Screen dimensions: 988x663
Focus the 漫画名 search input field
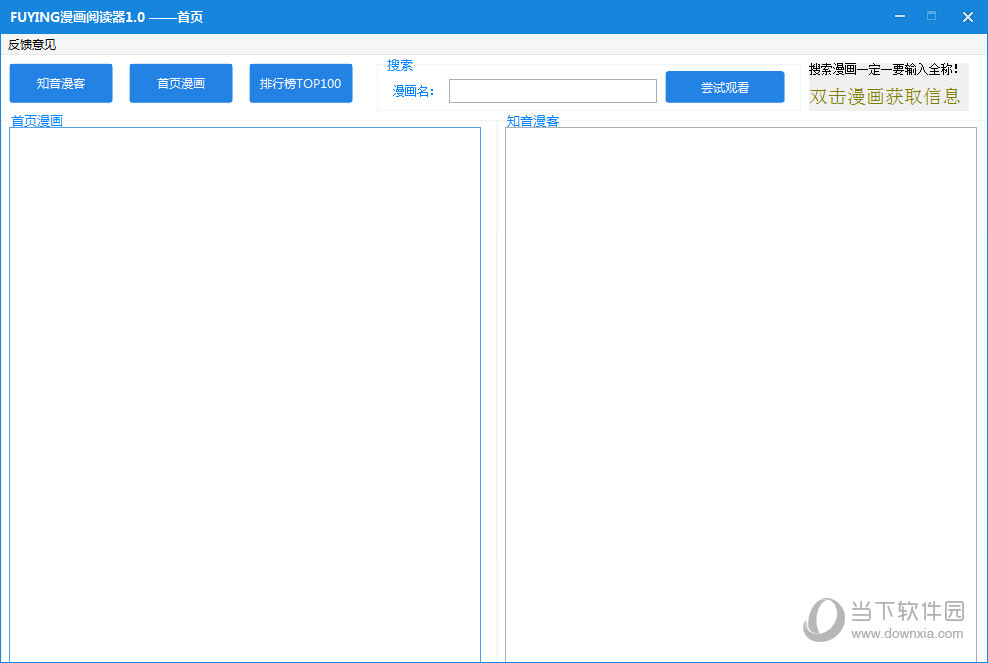[x=552, y=91]
